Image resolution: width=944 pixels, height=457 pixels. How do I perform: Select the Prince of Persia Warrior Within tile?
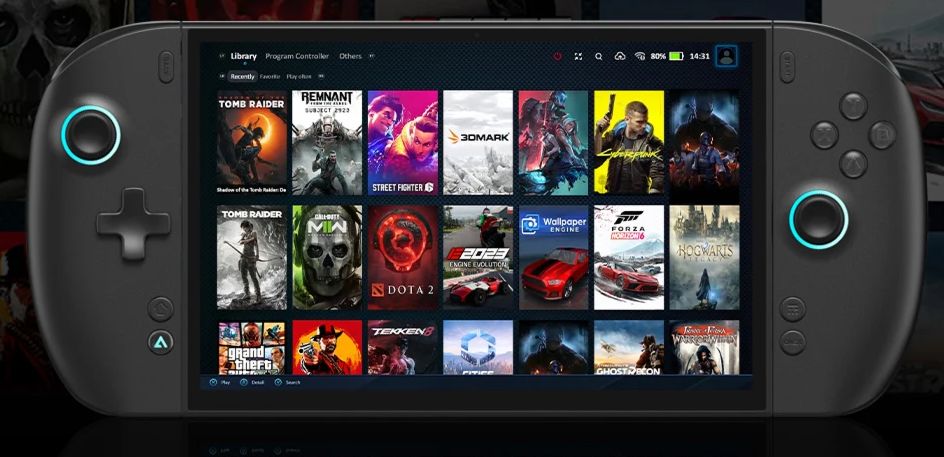tap(704, 347)
